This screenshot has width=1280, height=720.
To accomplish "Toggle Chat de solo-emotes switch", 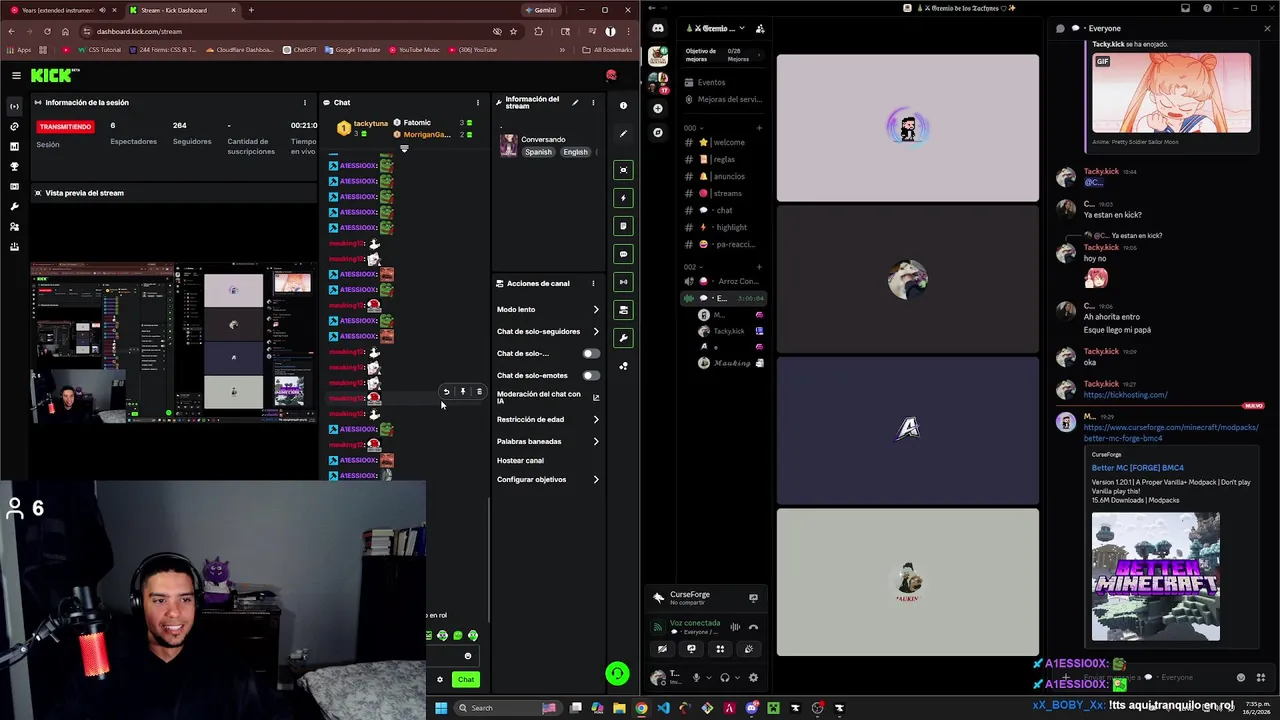I will pyautogui.click(x=591, y=375).
